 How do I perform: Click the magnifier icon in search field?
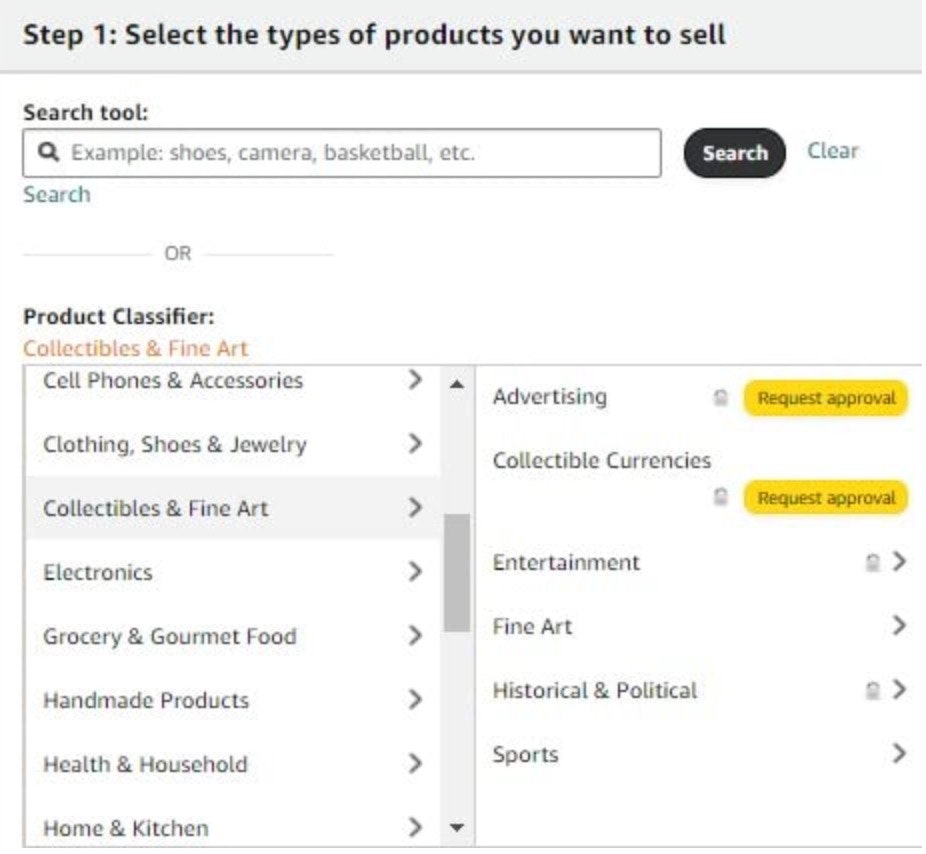[x=47, y=153]
